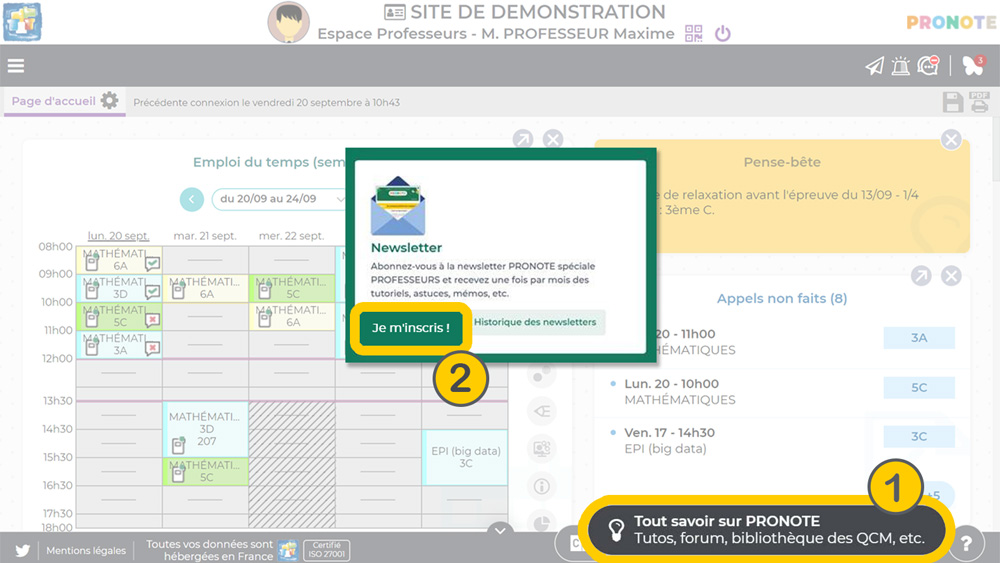Click the Je m'inscris ! button

[411, 328]
